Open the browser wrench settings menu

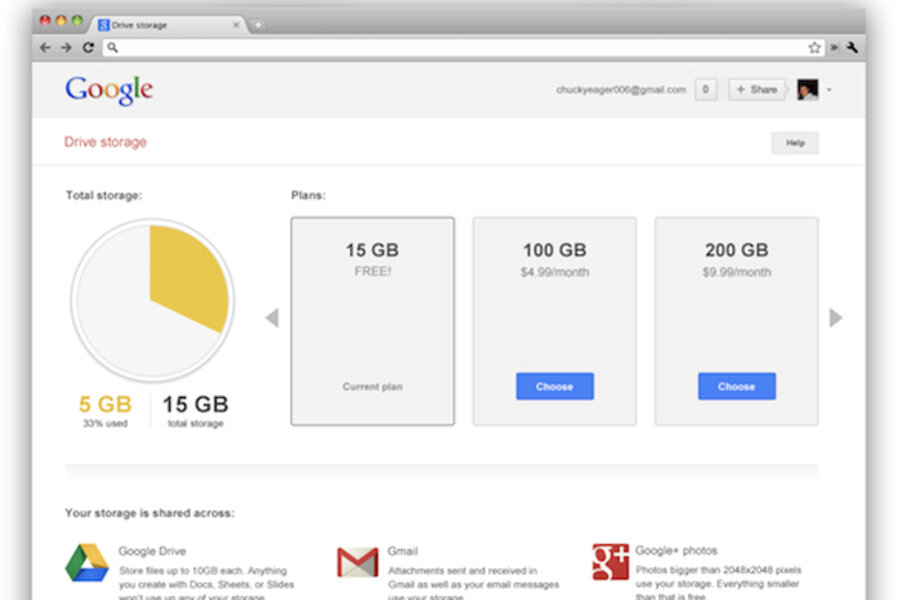(x=853, y=47)
